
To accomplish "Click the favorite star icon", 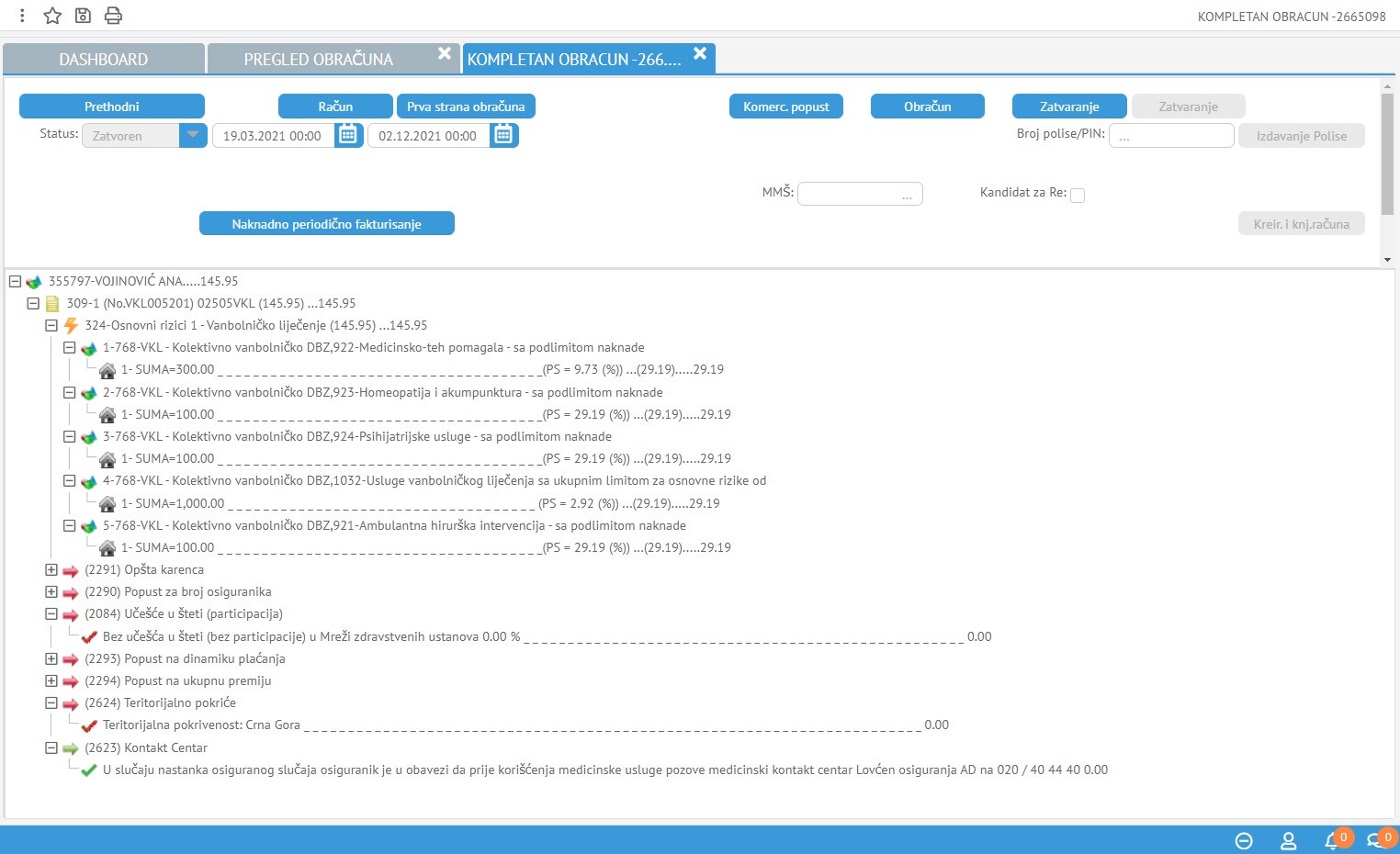I will pos(52,16).
